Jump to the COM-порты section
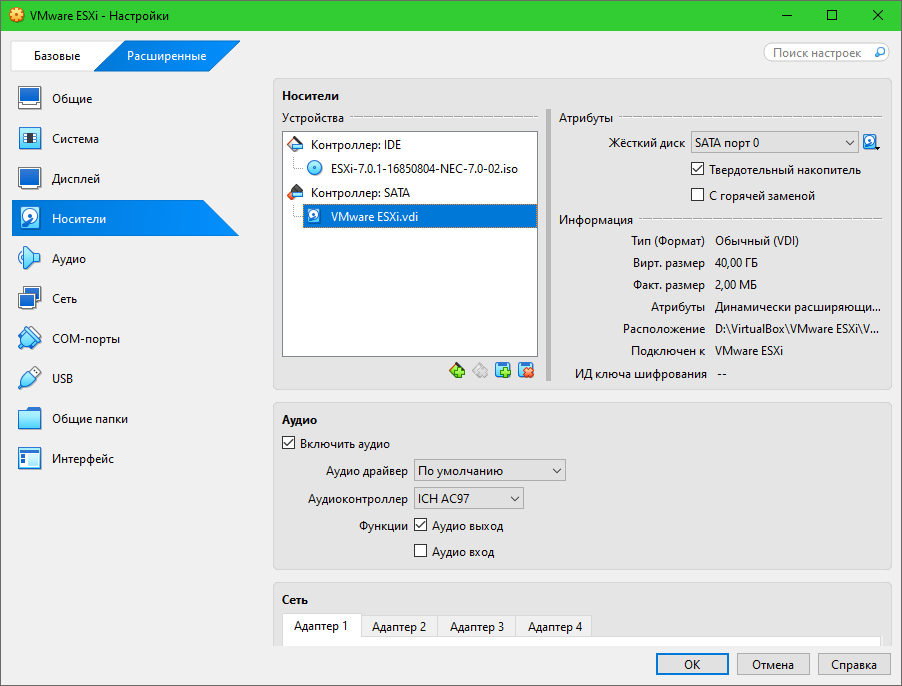Screen dimensions: 902x686 pos(85,339)
